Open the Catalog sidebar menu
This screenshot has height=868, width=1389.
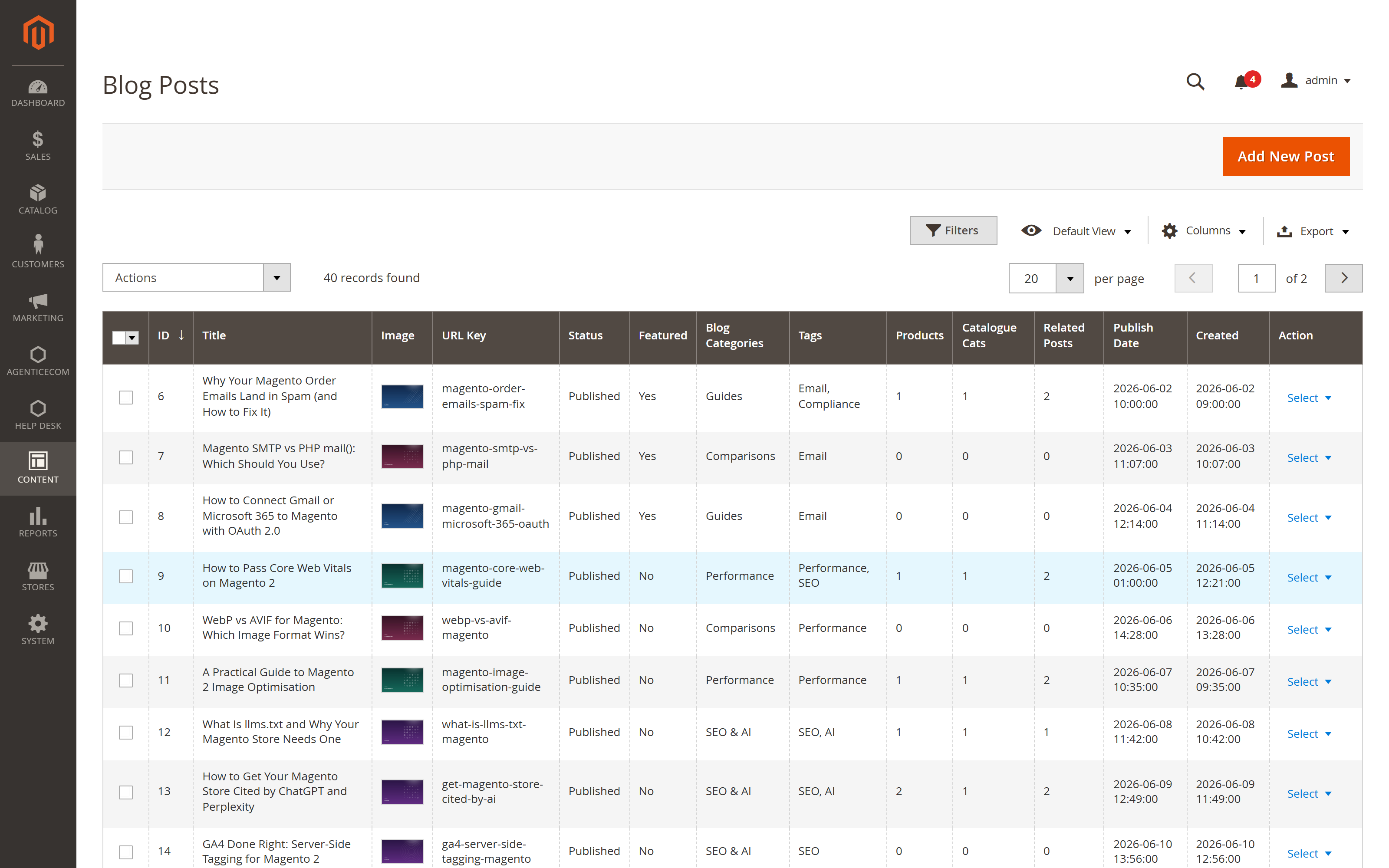(x=38, y=199)
